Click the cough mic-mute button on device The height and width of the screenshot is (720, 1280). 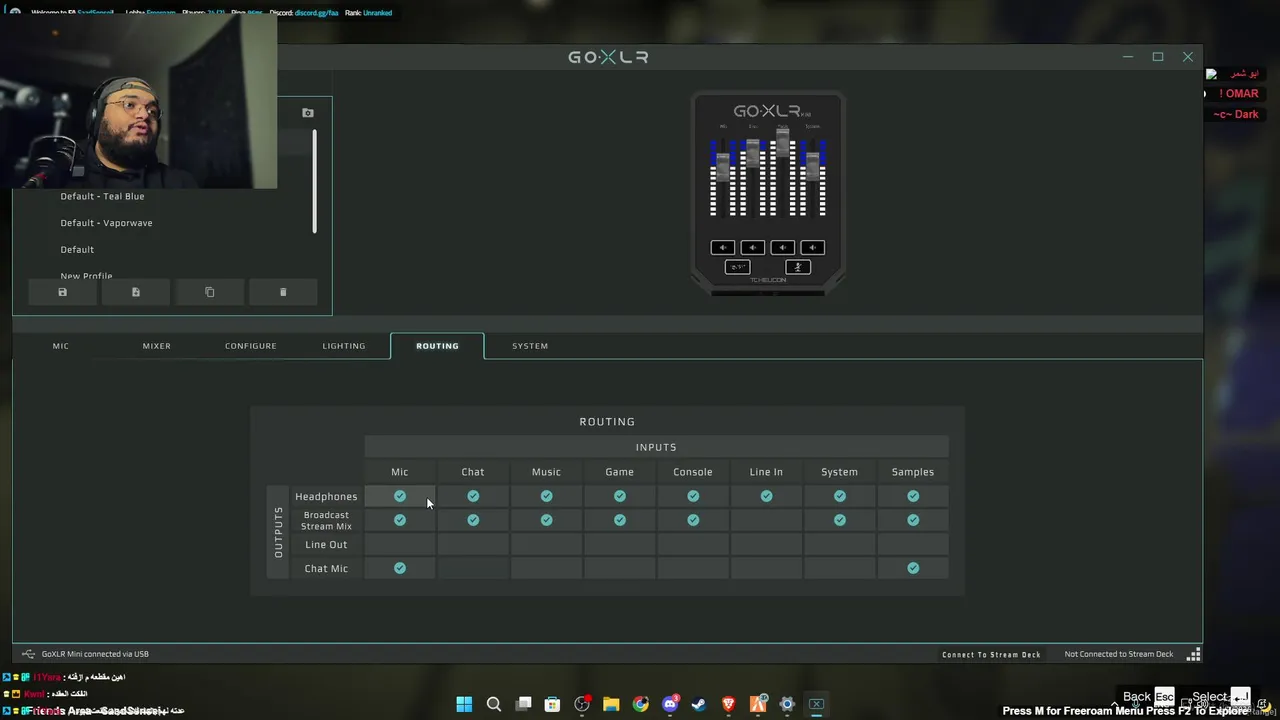797,267
